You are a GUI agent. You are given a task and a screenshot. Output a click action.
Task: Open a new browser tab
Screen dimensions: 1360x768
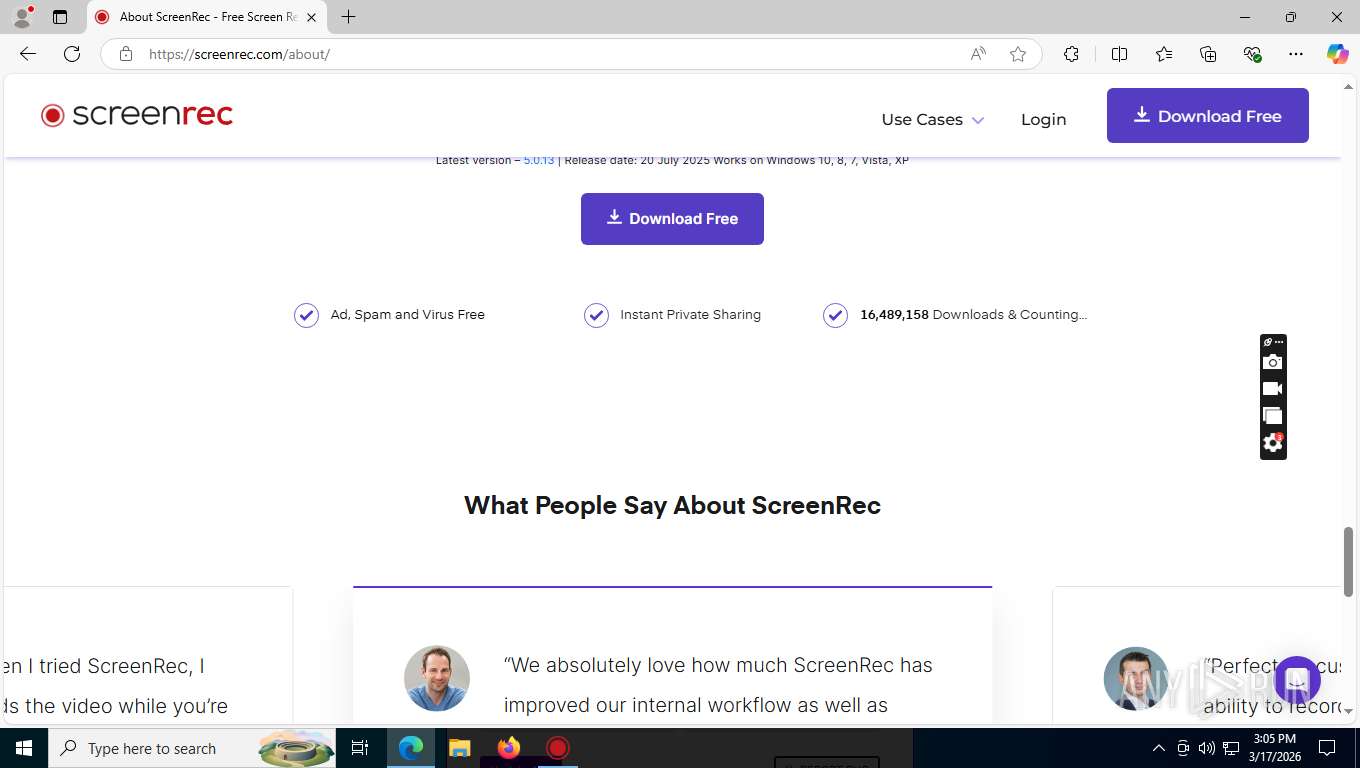coord(348,17)
